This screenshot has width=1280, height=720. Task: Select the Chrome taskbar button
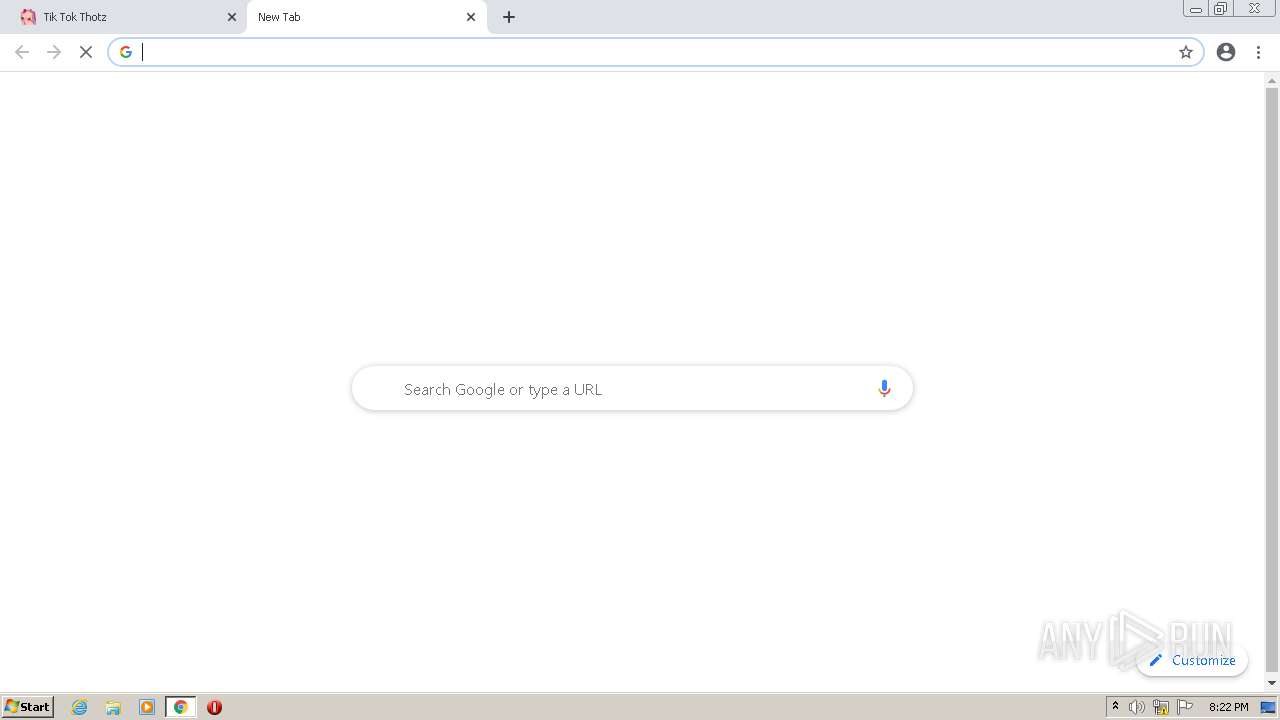tap(181, 707)
